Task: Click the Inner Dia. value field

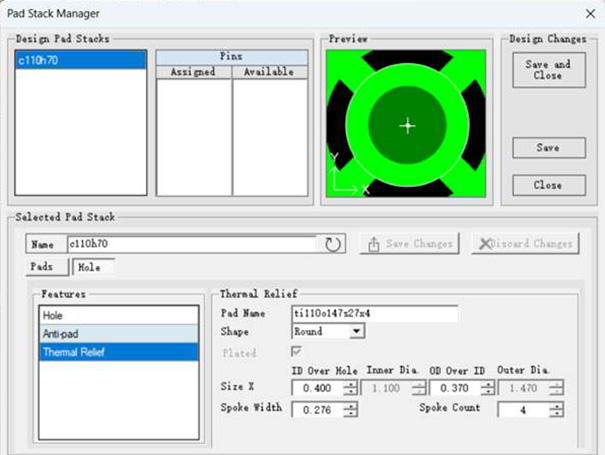Action: point(387,388)
